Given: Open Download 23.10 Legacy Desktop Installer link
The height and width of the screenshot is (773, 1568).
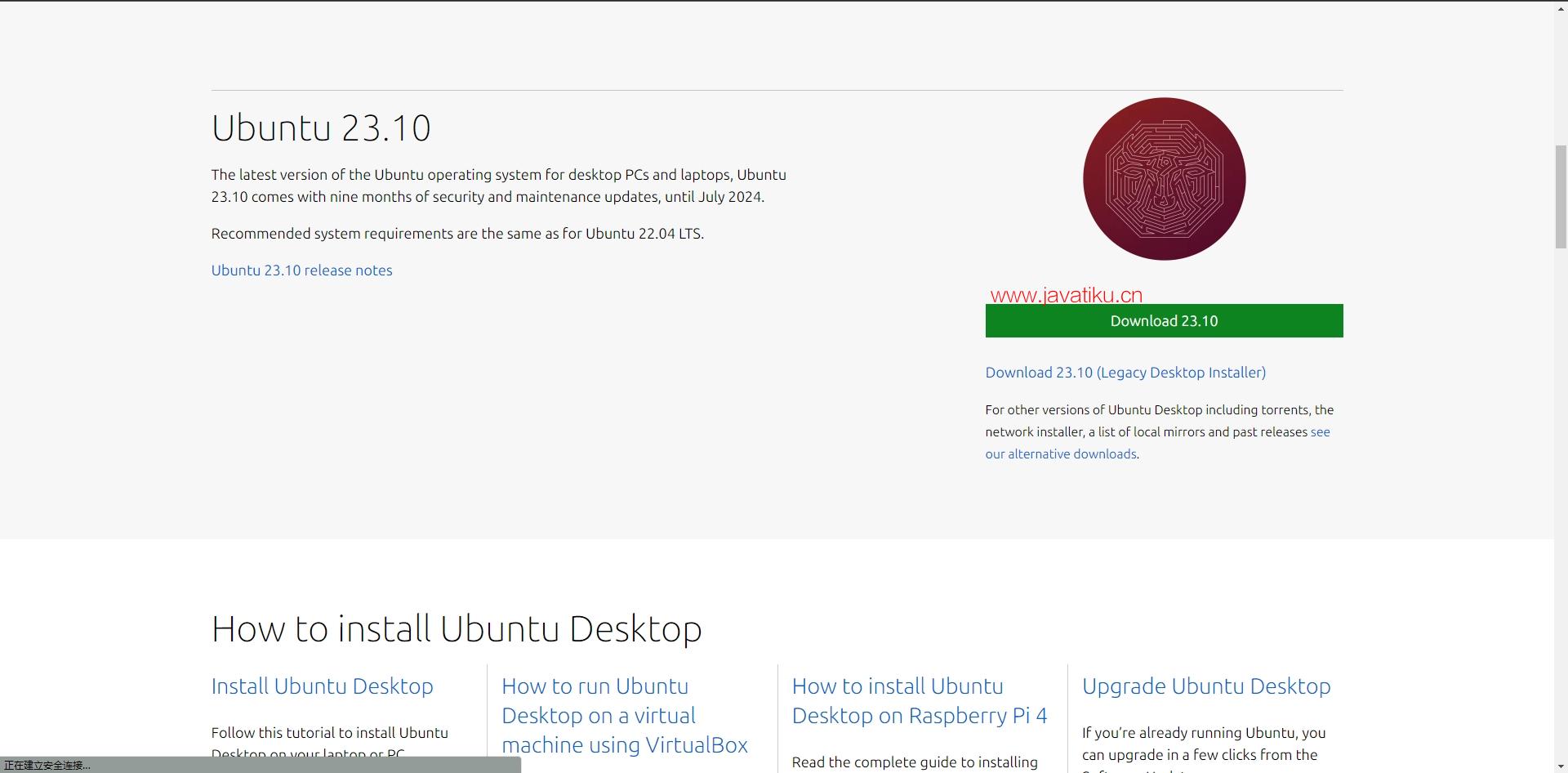Looking at the screenshot, I should (1125, 373).
